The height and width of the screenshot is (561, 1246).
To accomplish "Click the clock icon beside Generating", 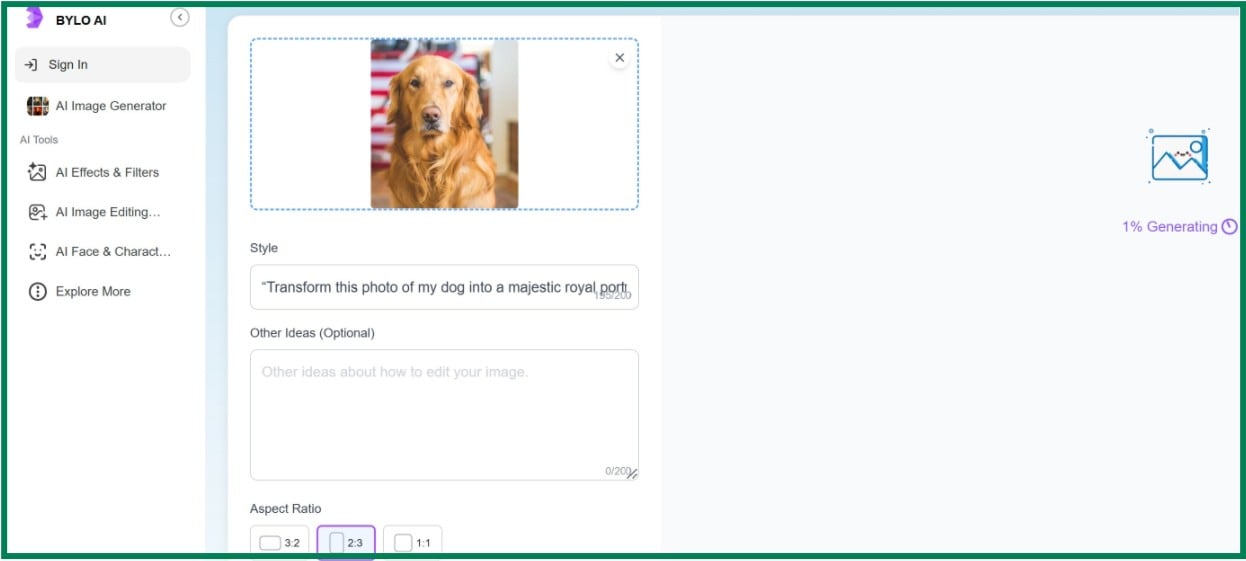I will 1229,227.
